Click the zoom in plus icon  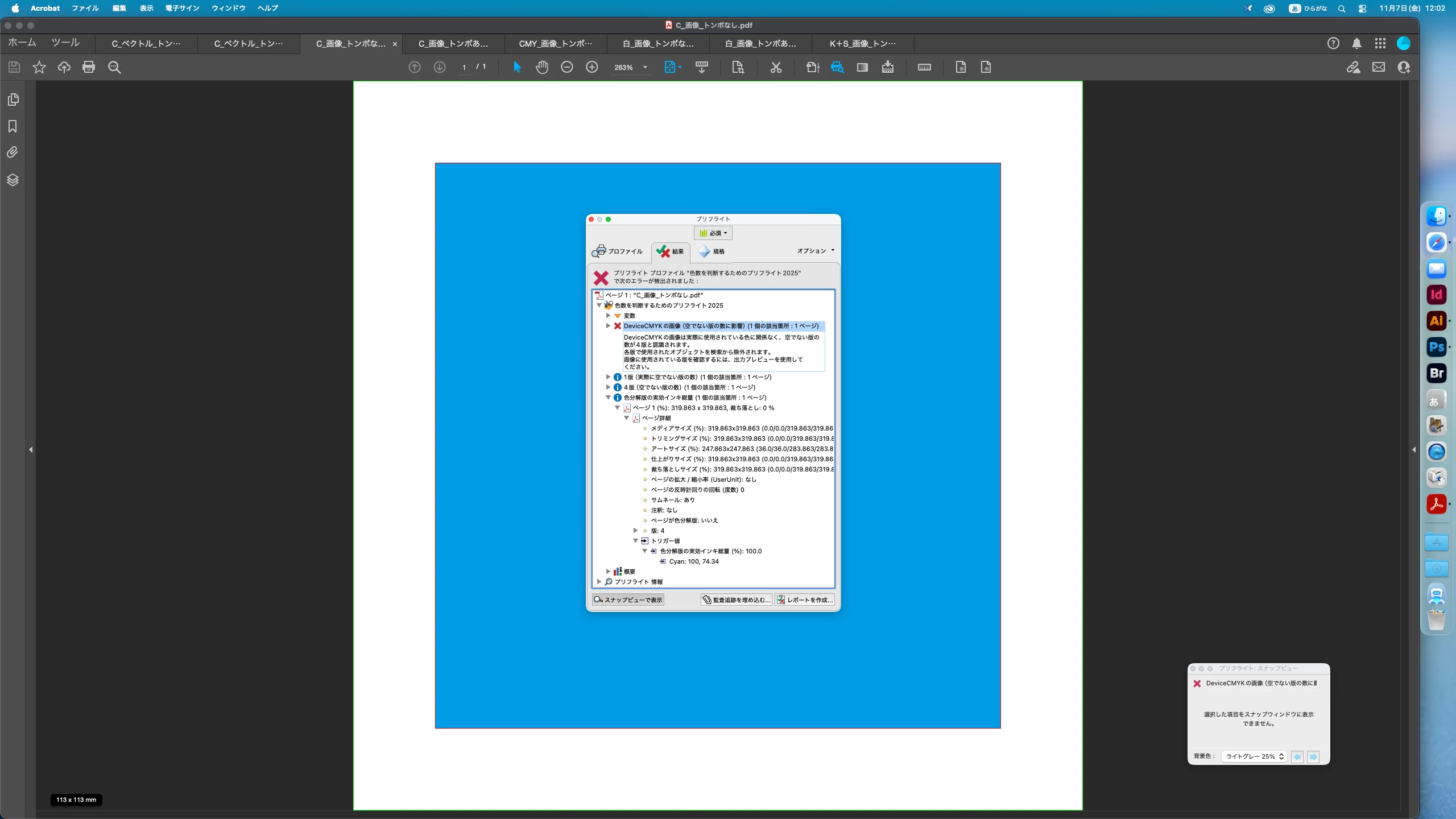(x=591, y=67)
